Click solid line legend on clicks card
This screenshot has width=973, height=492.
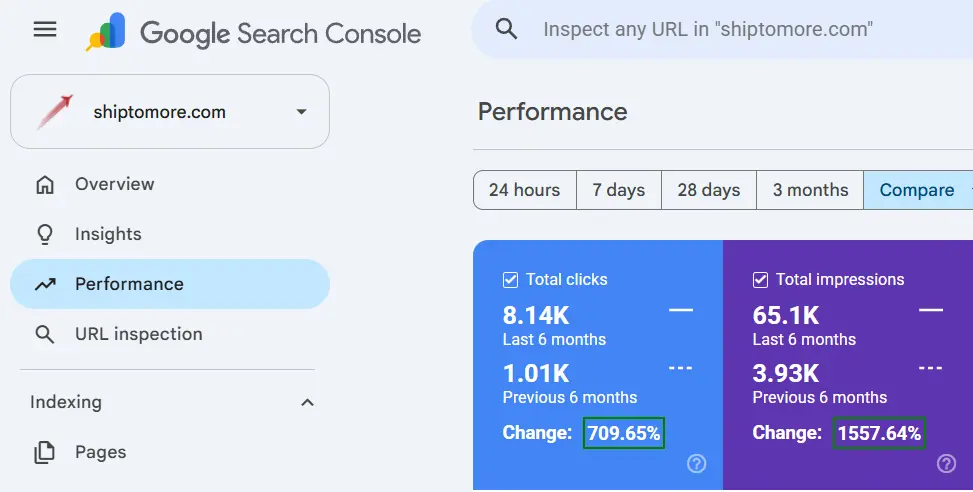coord(681,310)
